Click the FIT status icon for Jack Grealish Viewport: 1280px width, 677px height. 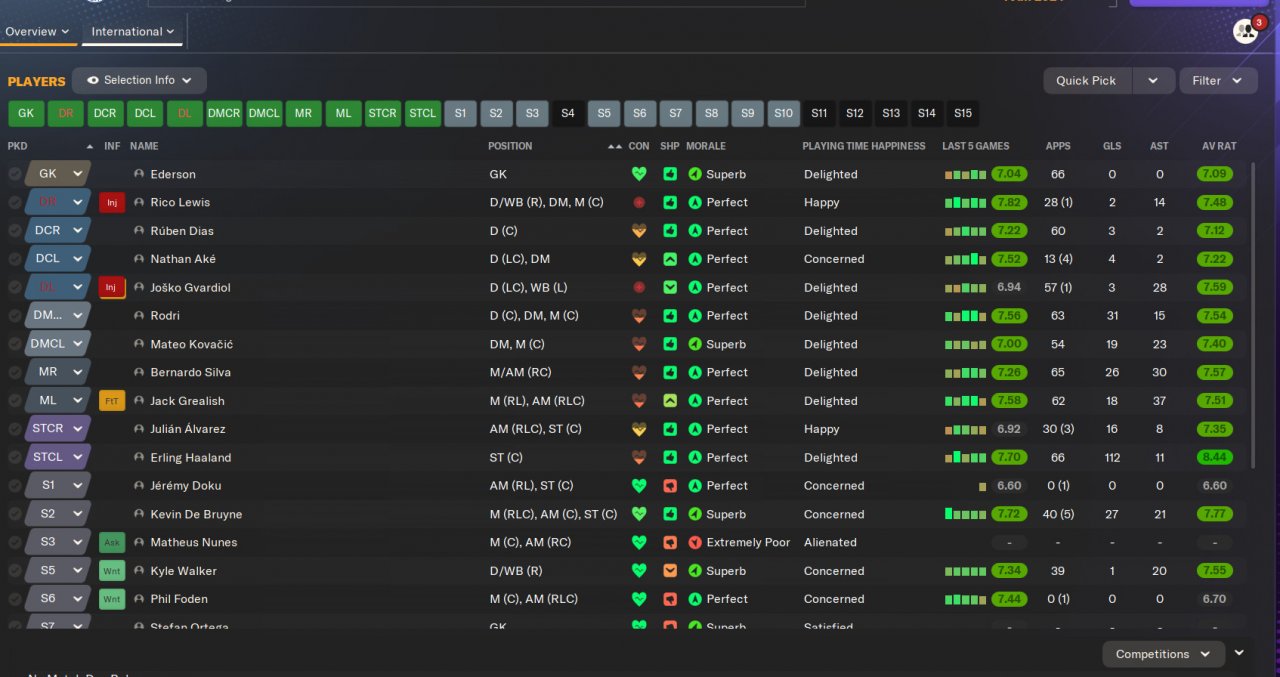(112, 401)
